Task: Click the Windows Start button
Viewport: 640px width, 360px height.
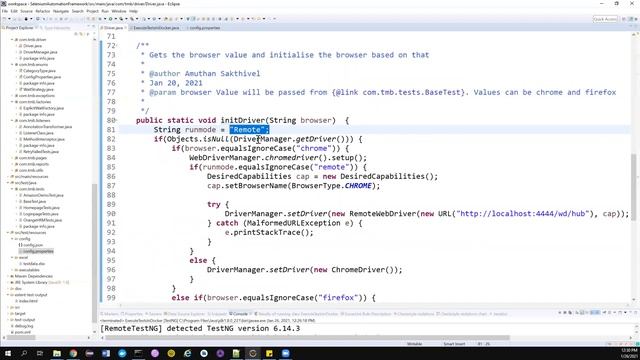Action: click(x=7, y=353)
